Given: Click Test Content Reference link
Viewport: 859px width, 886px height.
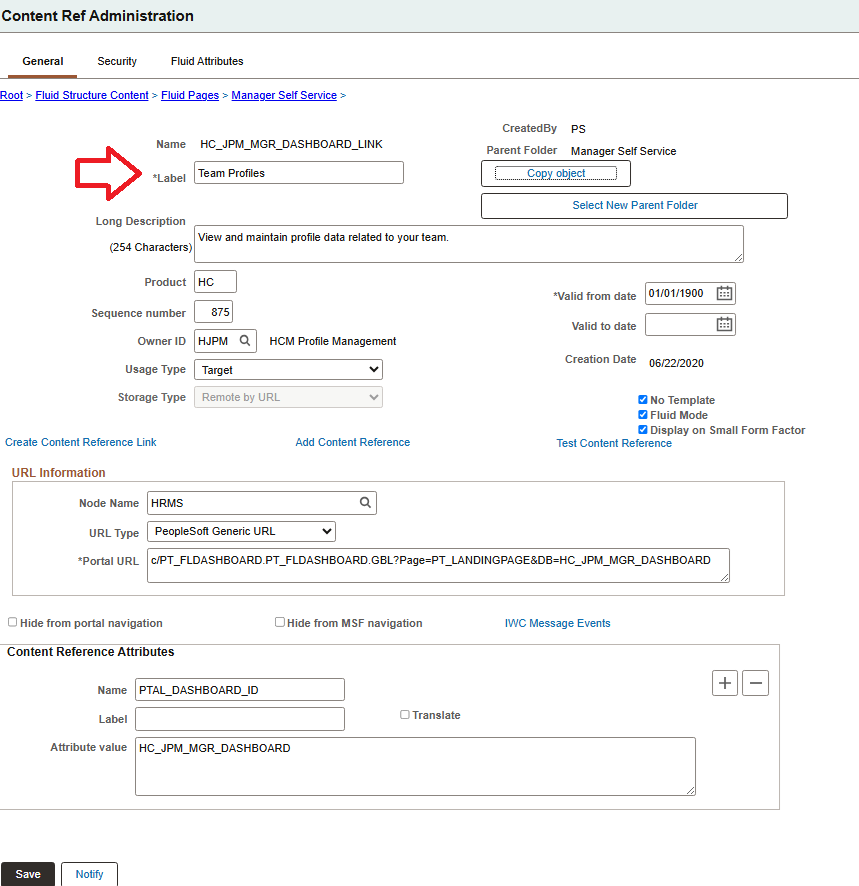Looking at the screenshot, I should tap(614, 443).
